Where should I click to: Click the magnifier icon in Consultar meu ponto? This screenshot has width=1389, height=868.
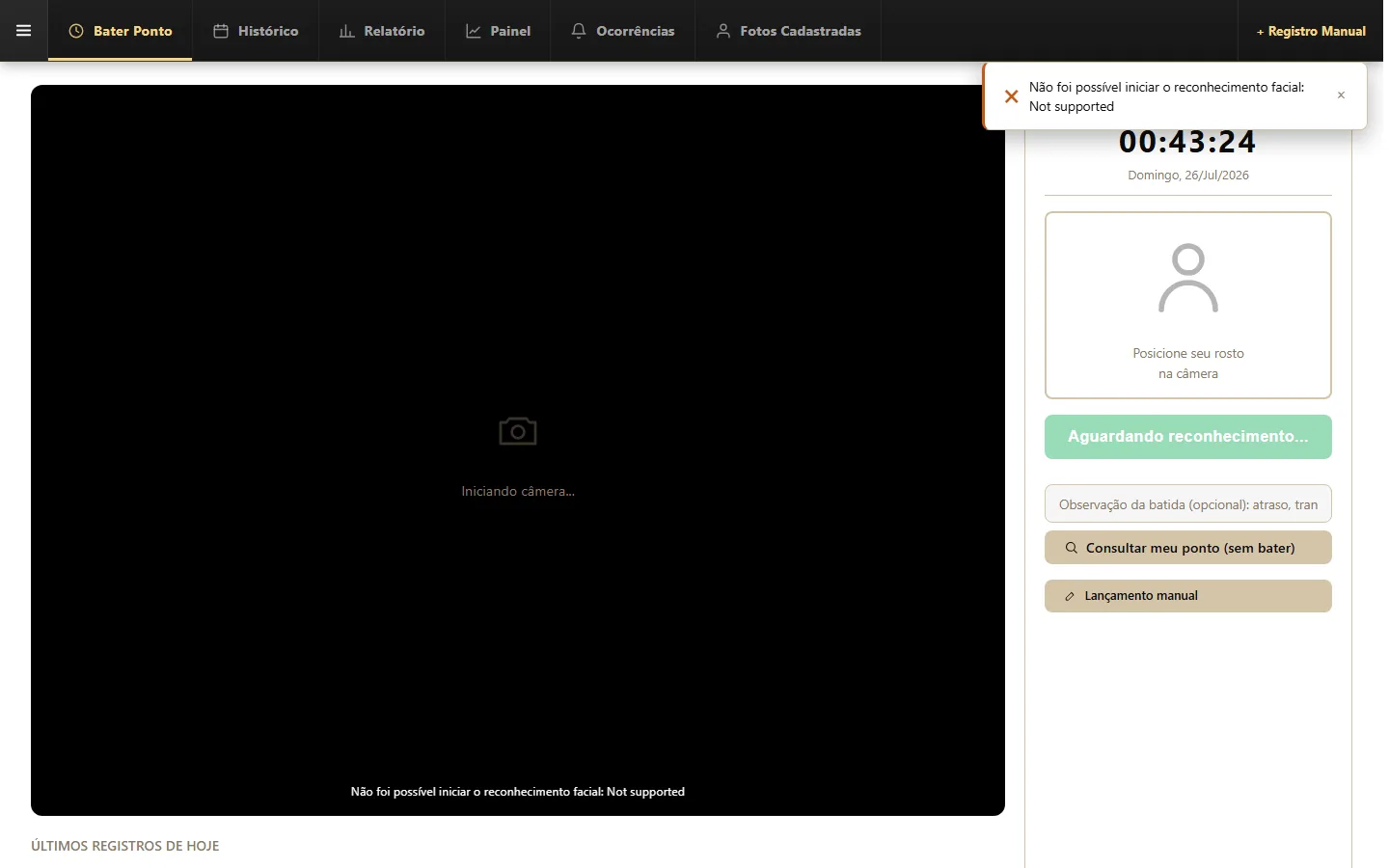(x=1072, y=548)
